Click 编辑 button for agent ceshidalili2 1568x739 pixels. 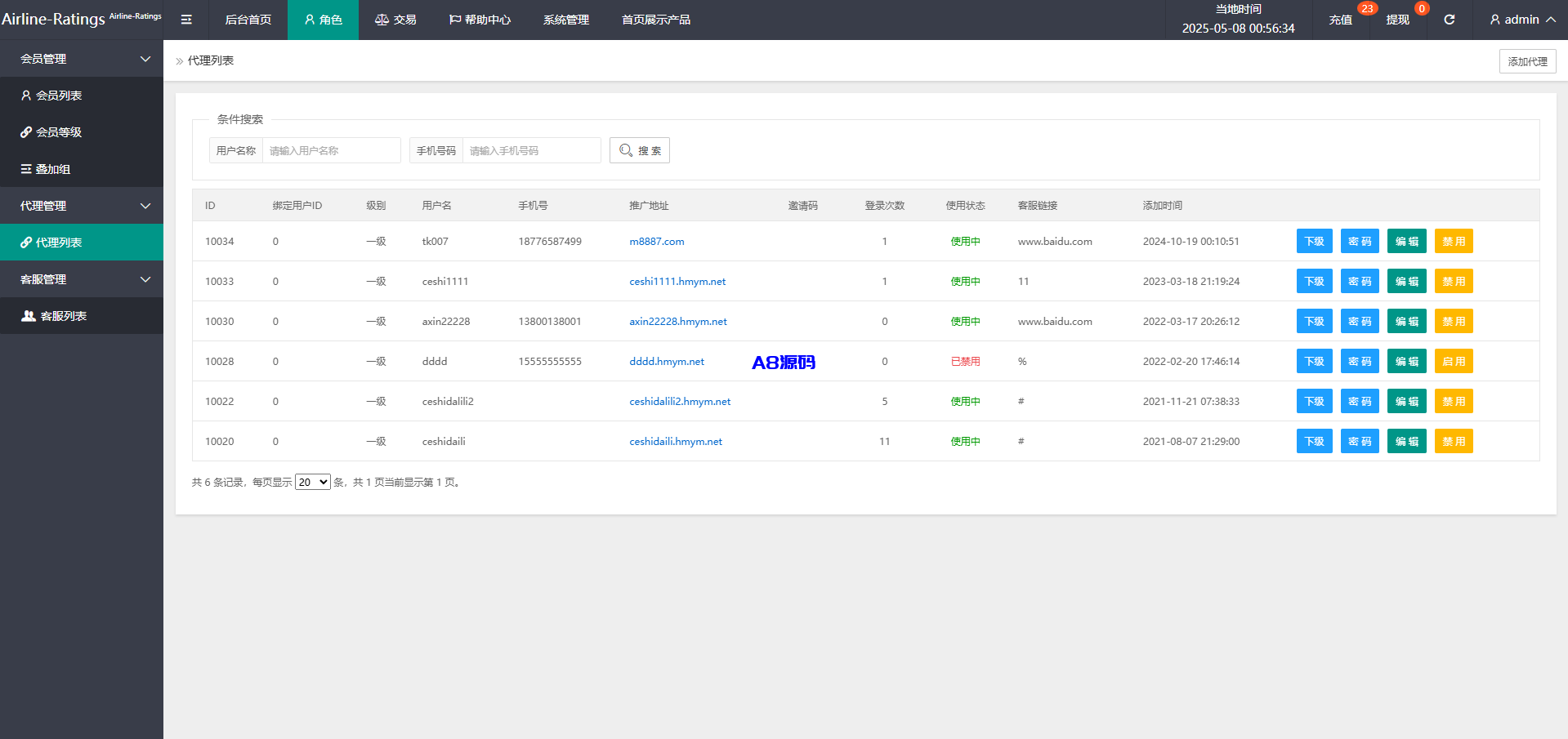click(1407, 401)
